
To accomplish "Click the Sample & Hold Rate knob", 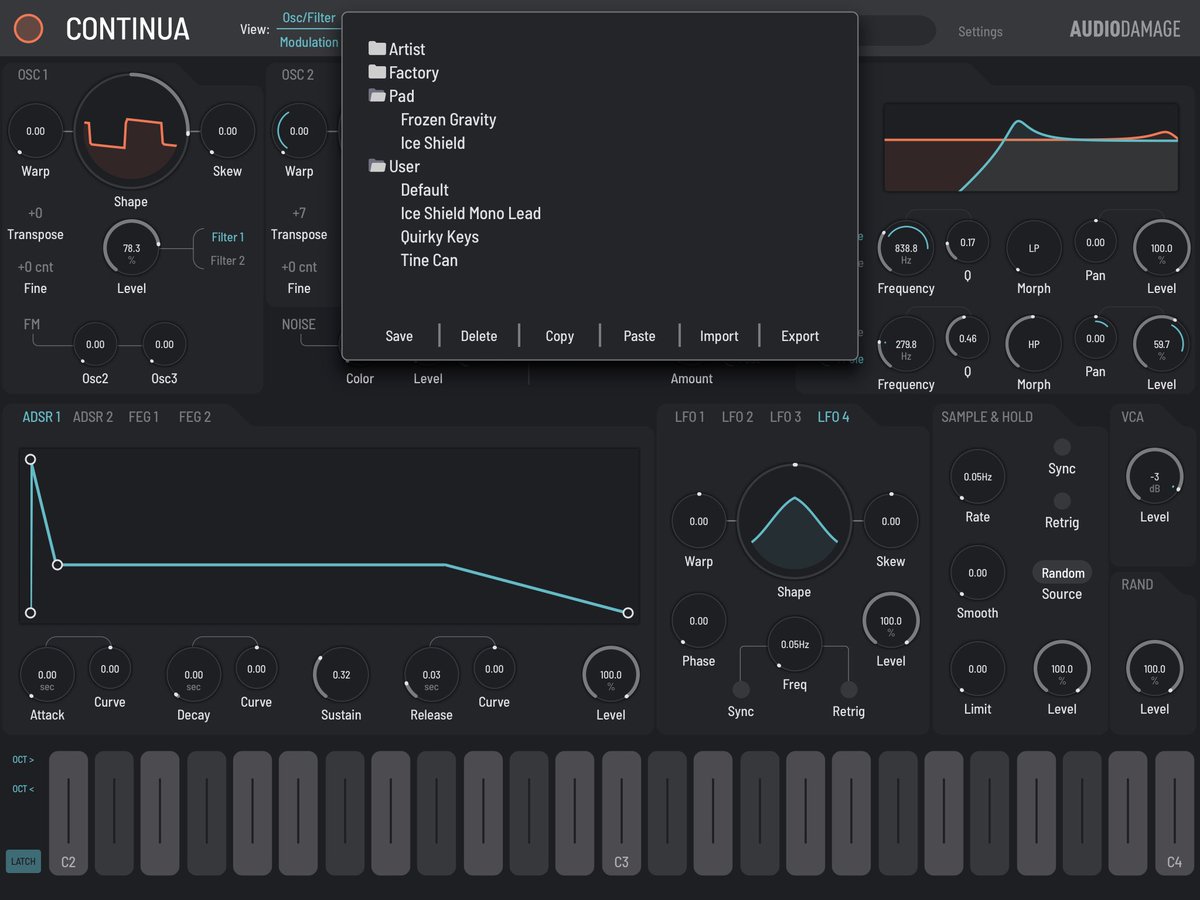I will [x=978, y=477].
